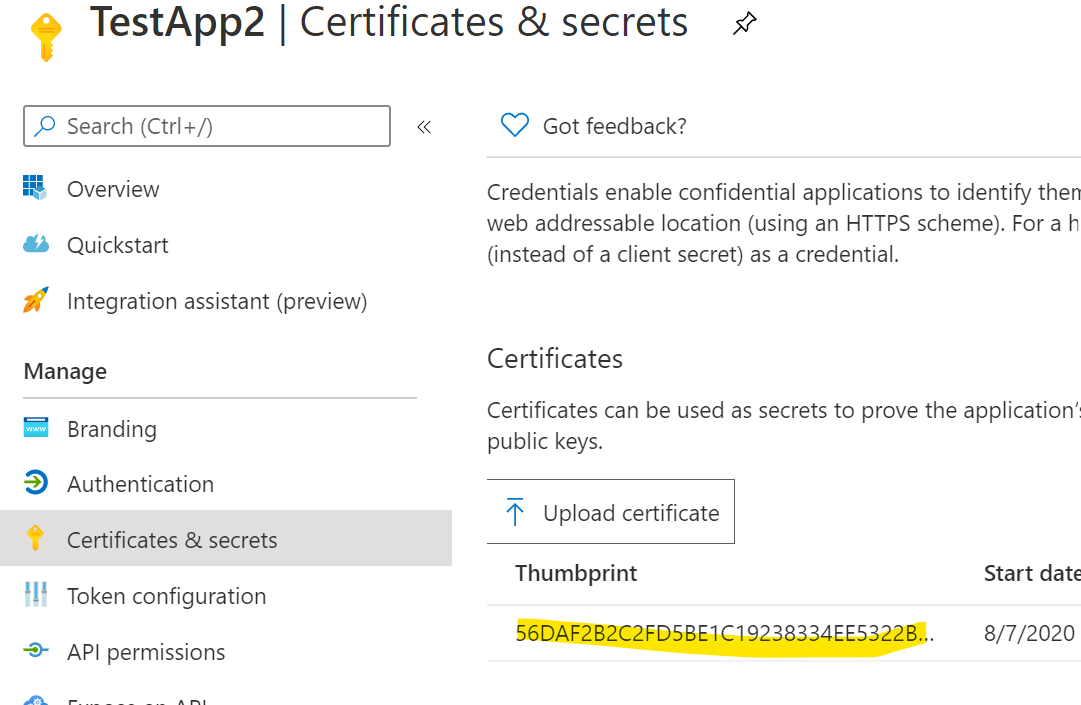
Task: Click the Start date column header
Action: click(x=1032, y=573)
